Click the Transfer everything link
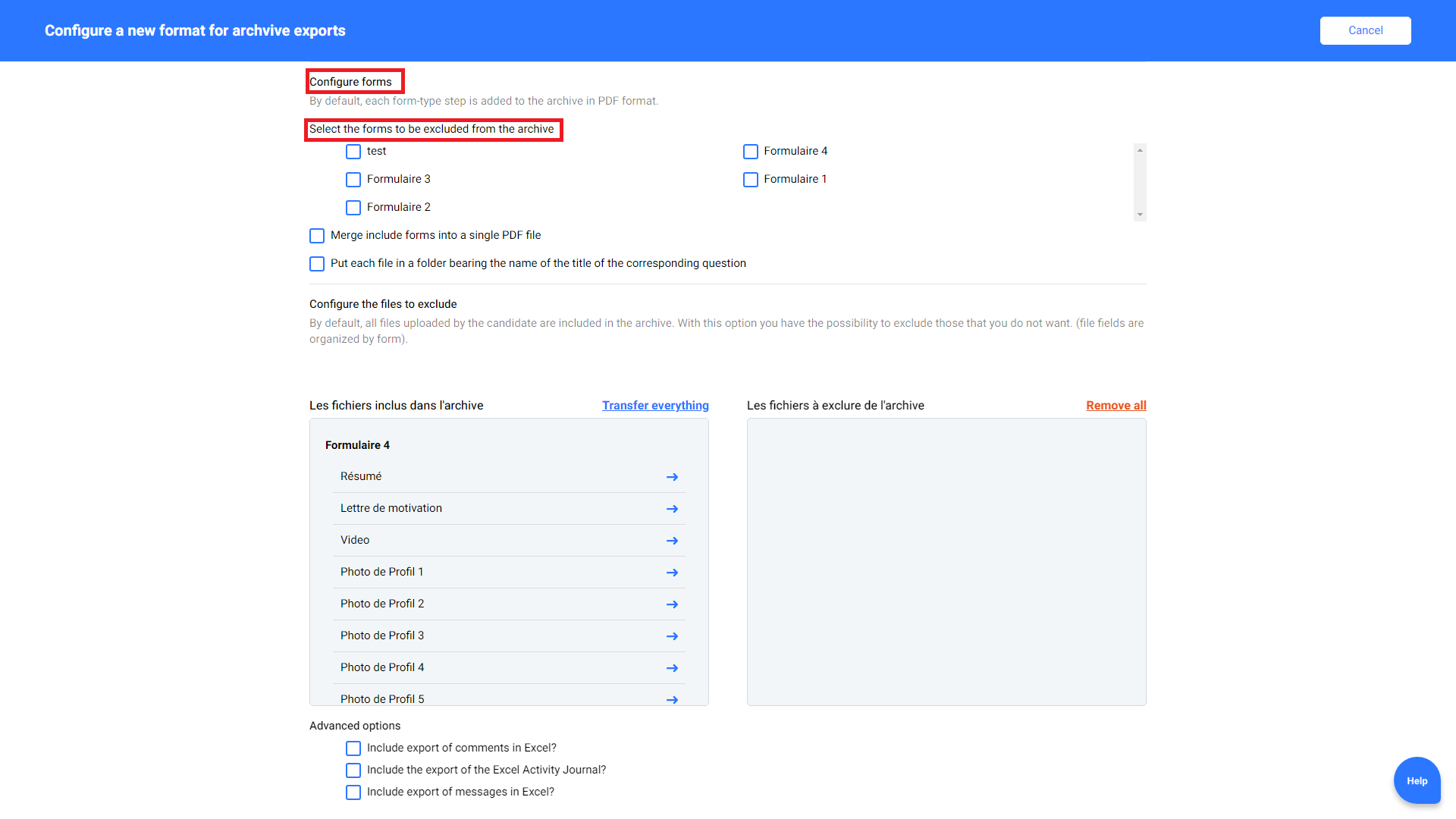 pyautogui.click(x=655, y=406)
